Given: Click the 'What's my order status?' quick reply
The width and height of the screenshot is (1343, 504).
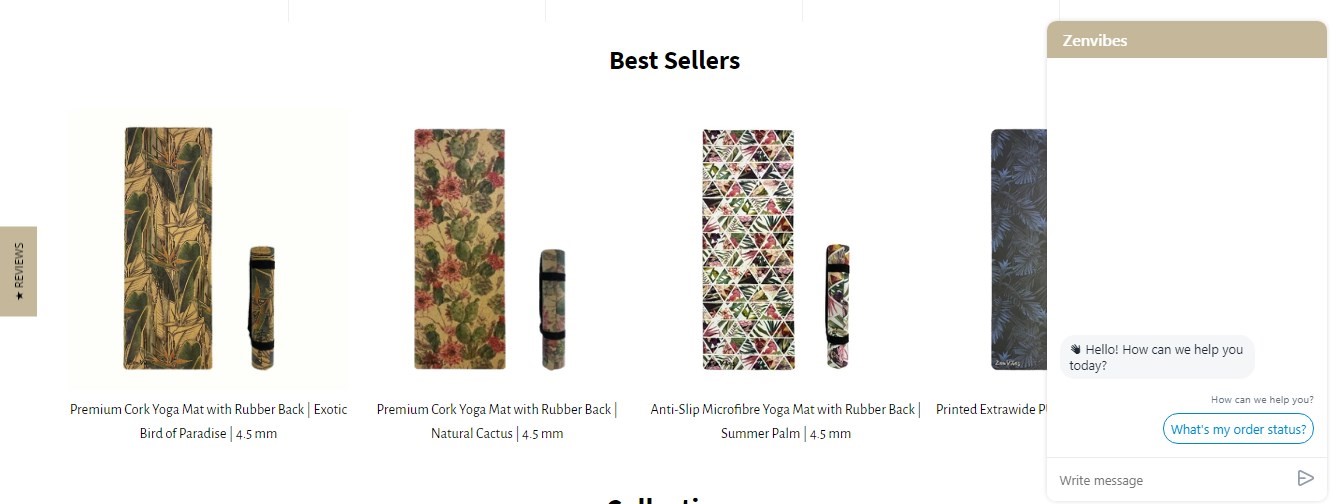Looking at the screenshot, I should click(x=1238, y=429).
